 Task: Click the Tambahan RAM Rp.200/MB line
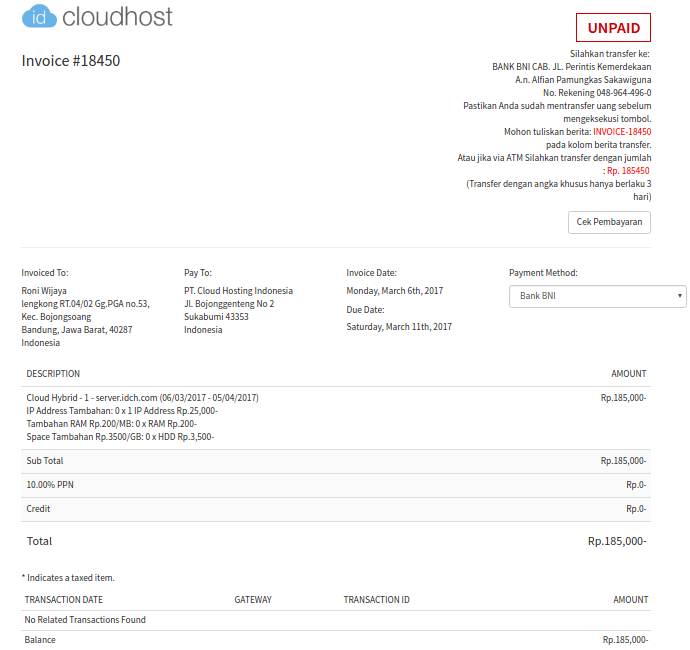point(111,424)
